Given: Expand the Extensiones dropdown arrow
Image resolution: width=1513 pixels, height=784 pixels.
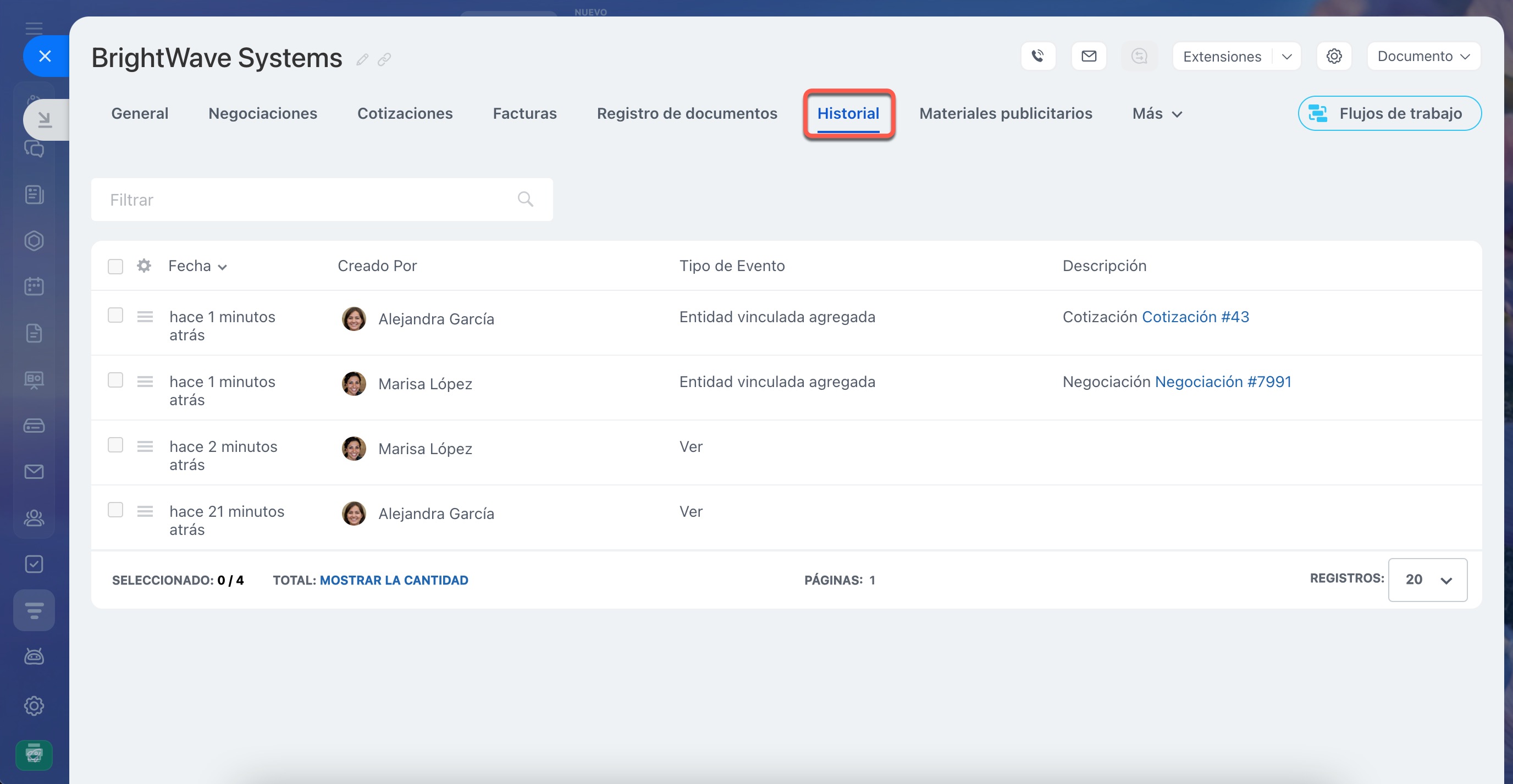Looking at the screenshot, I should [1287, 57].
